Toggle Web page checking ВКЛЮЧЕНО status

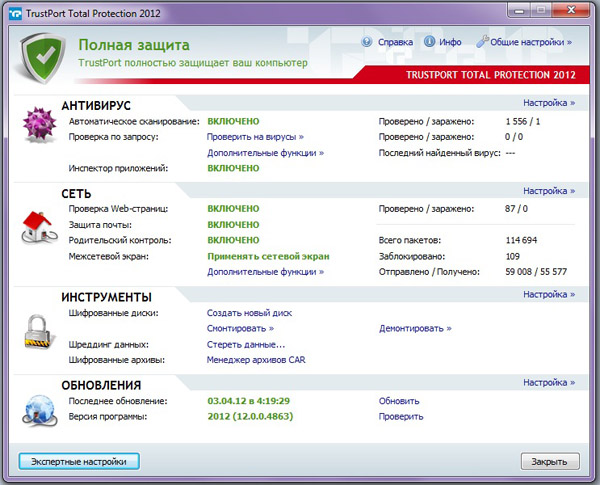[232, 208]
